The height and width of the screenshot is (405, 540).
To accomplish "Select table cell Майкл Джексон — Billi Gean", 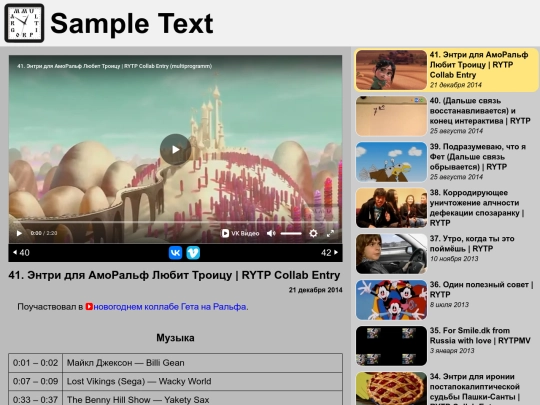I will pos(202,363).
